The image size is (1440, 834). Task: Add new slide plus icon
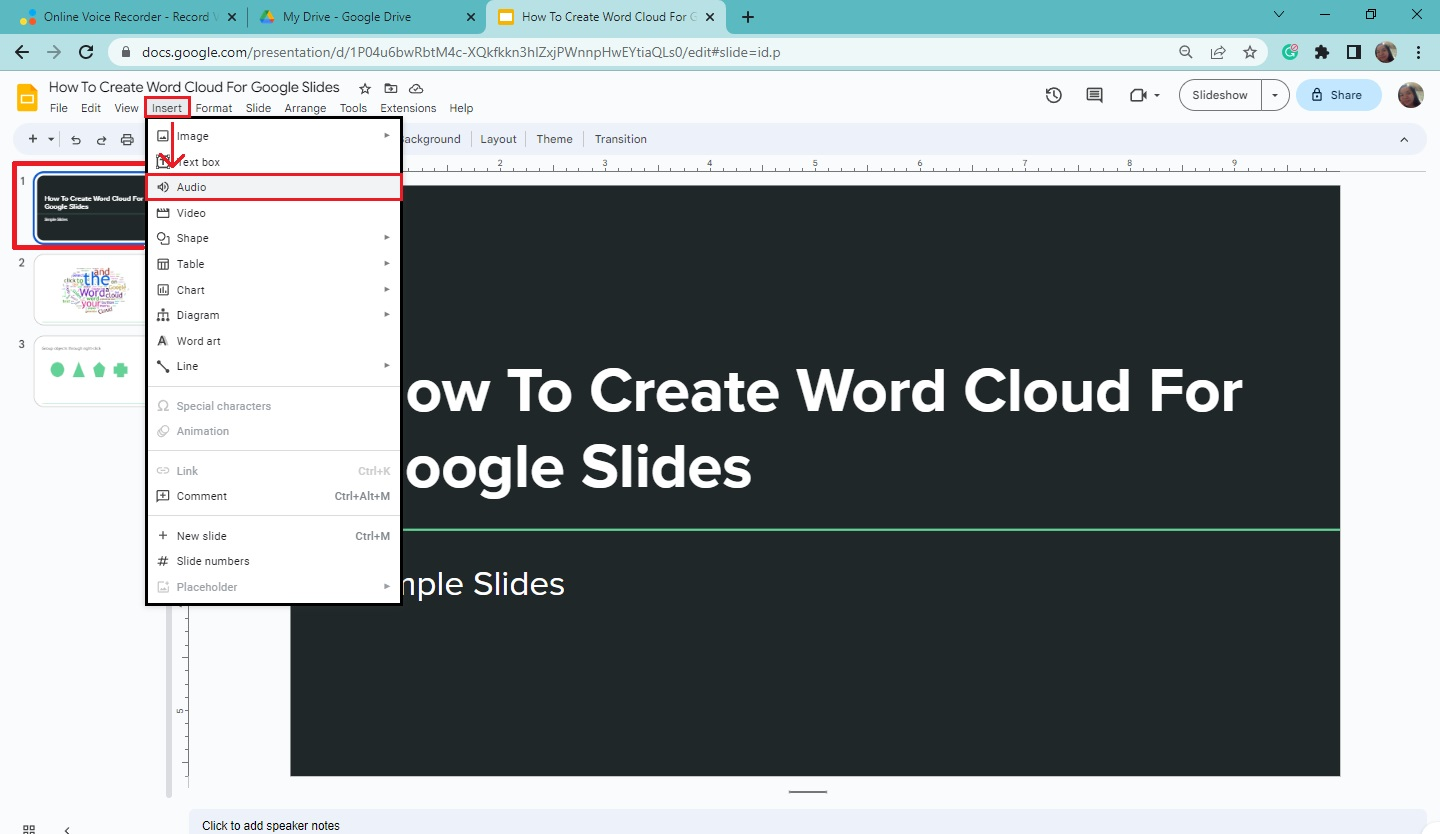pos(33,140)
